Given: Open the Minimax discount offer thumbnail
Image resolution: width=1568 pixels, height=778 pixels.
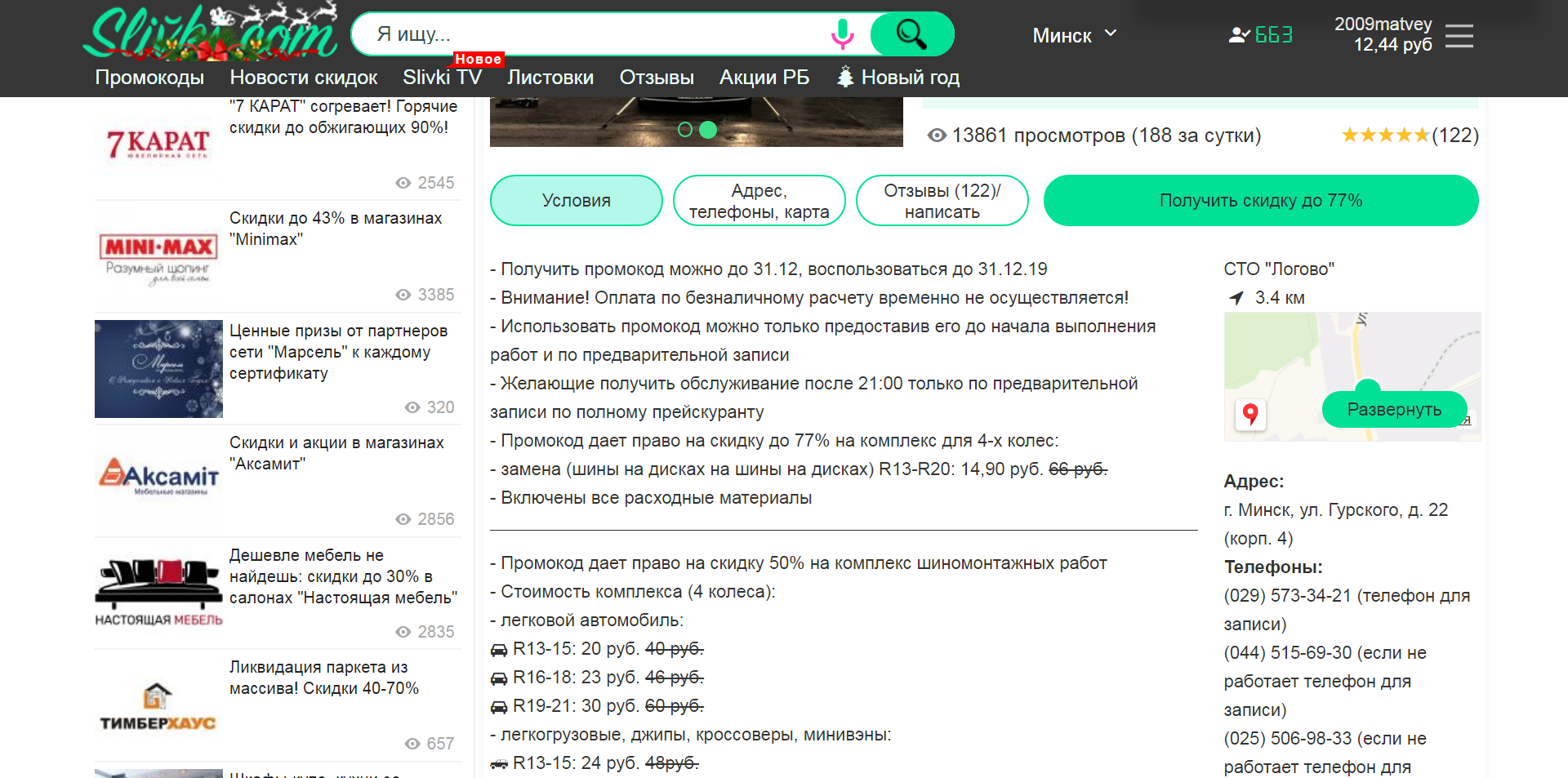Looking at the screenshot, I should (158, 256).
